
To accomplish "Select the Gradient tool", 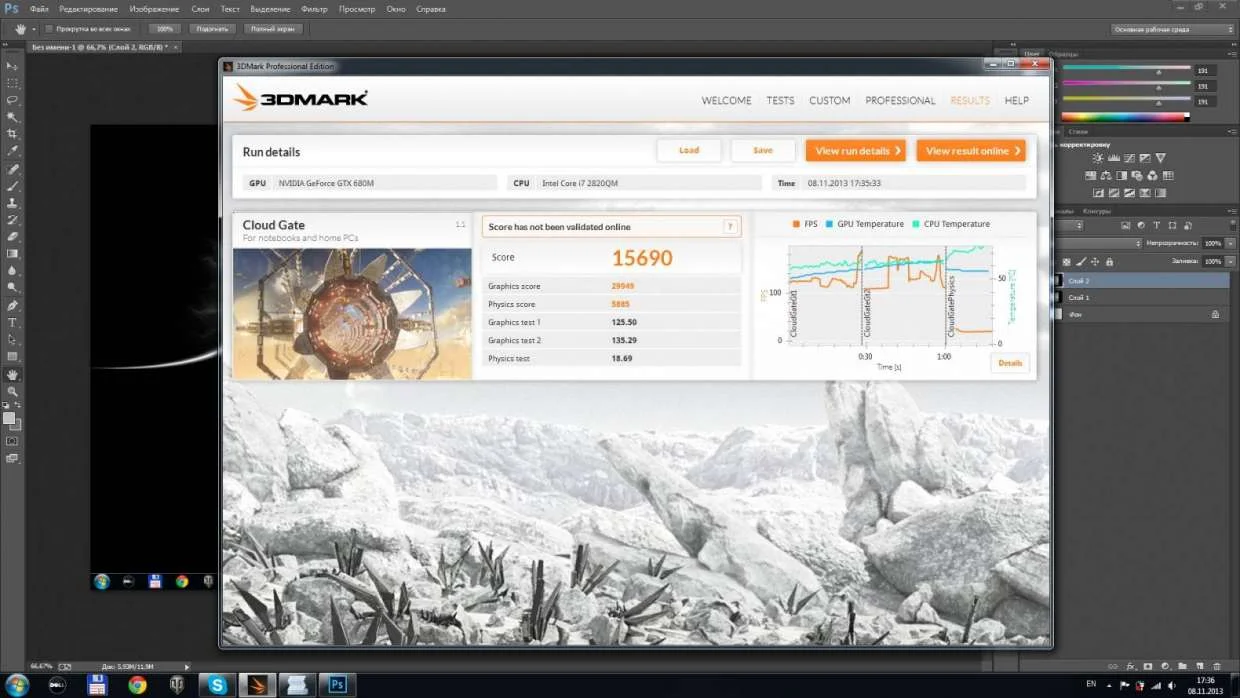I will (13, 254).
